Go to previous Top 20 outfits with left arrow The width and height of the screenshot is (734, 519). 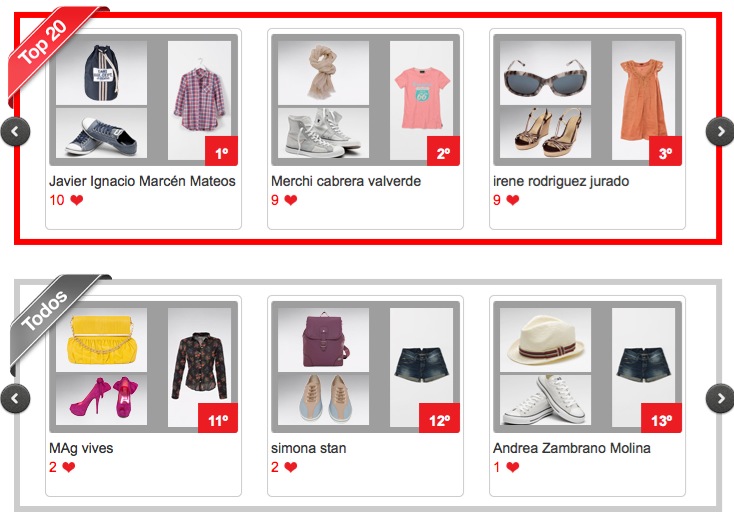[x=15, y=131]
